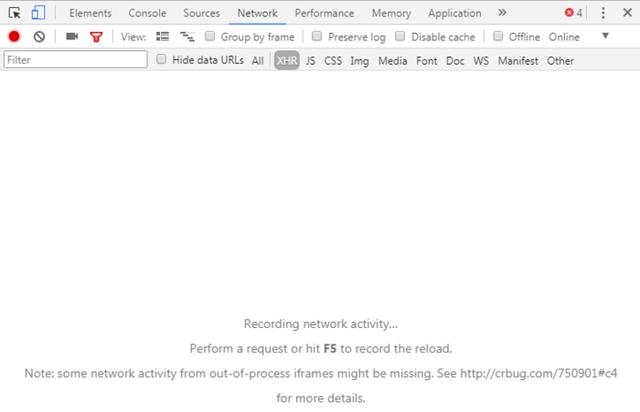Switch to large request rows view icon
Image resolution: width=640 pixels, height=412 pixels.
162,37
